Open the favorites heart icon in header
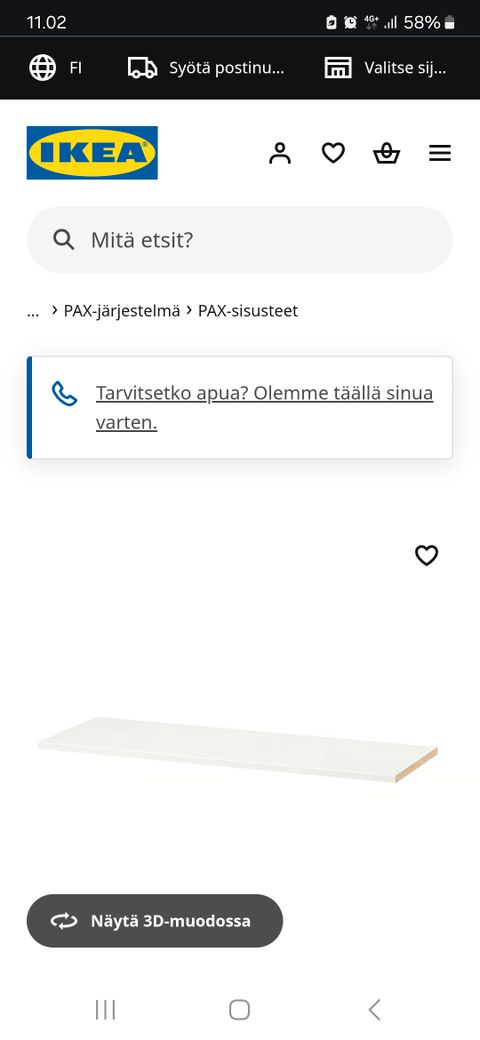The image size is (480, 1040). pyautogui.click(x=333, y=153)
